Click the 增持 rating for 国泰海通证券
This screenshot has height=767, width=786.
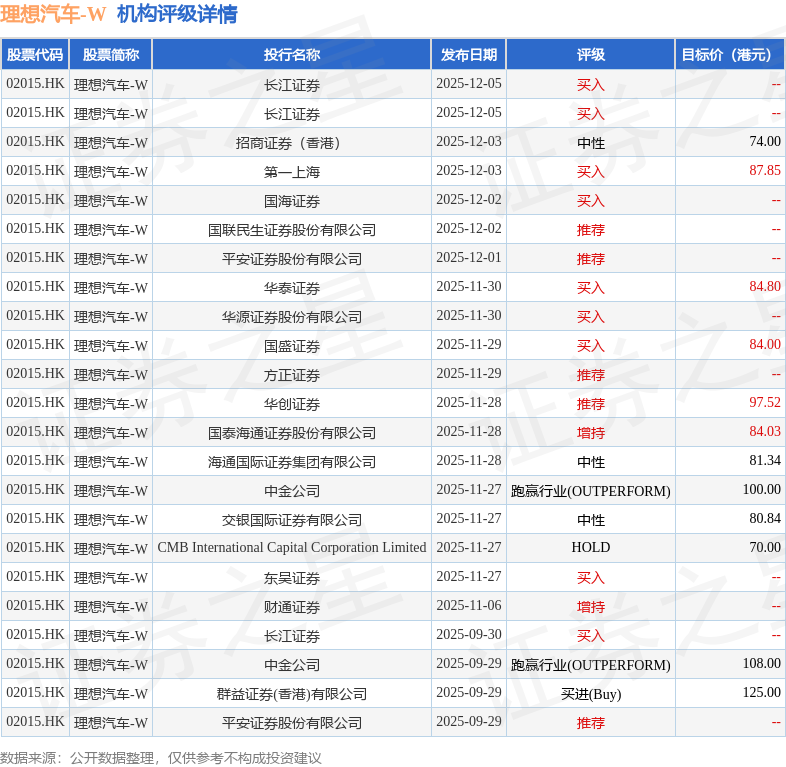click(591, 433)
